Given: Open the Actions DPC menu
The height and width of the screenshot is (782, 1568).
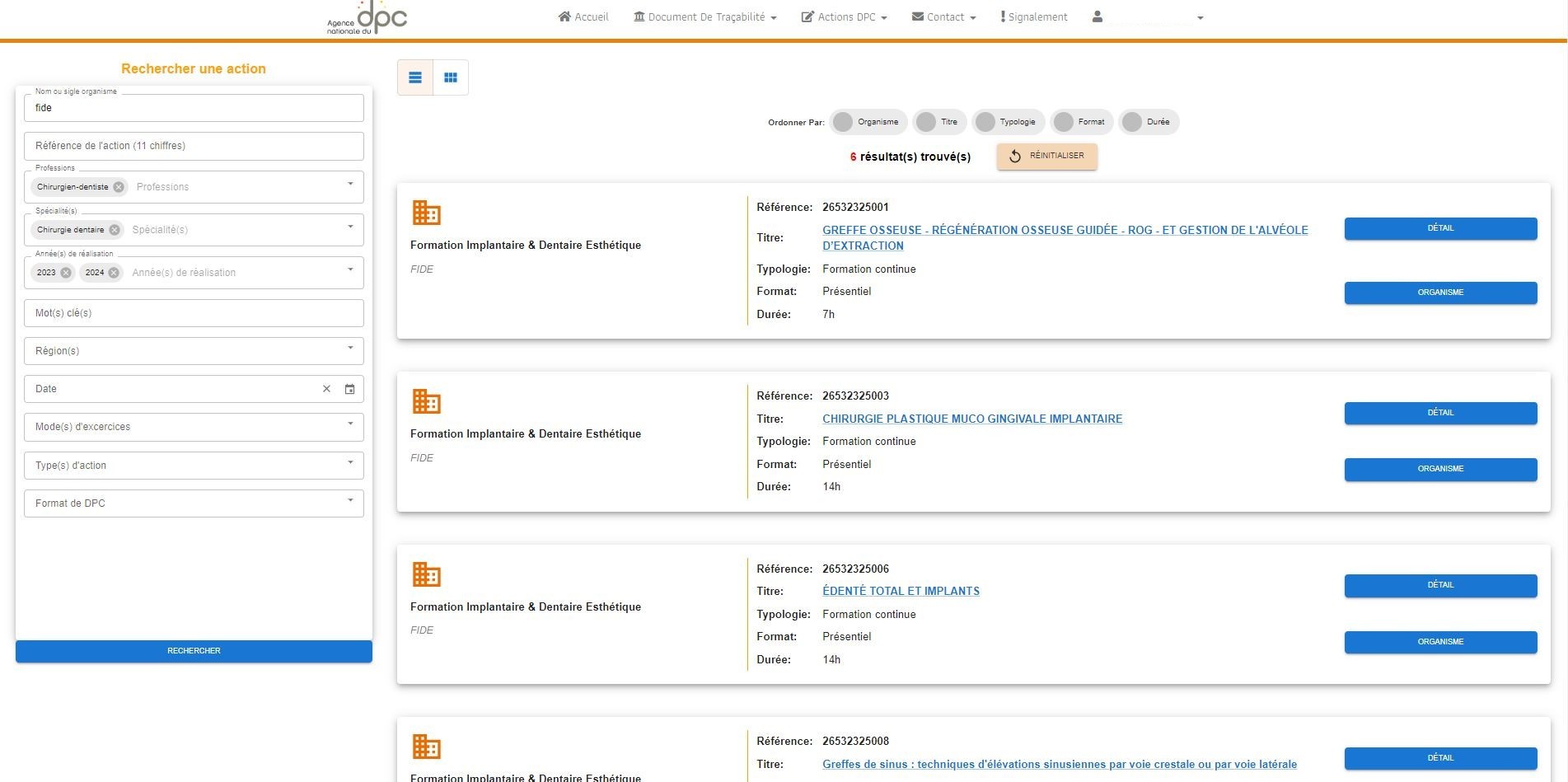Looking at the screenshot, I should [845, 17].
